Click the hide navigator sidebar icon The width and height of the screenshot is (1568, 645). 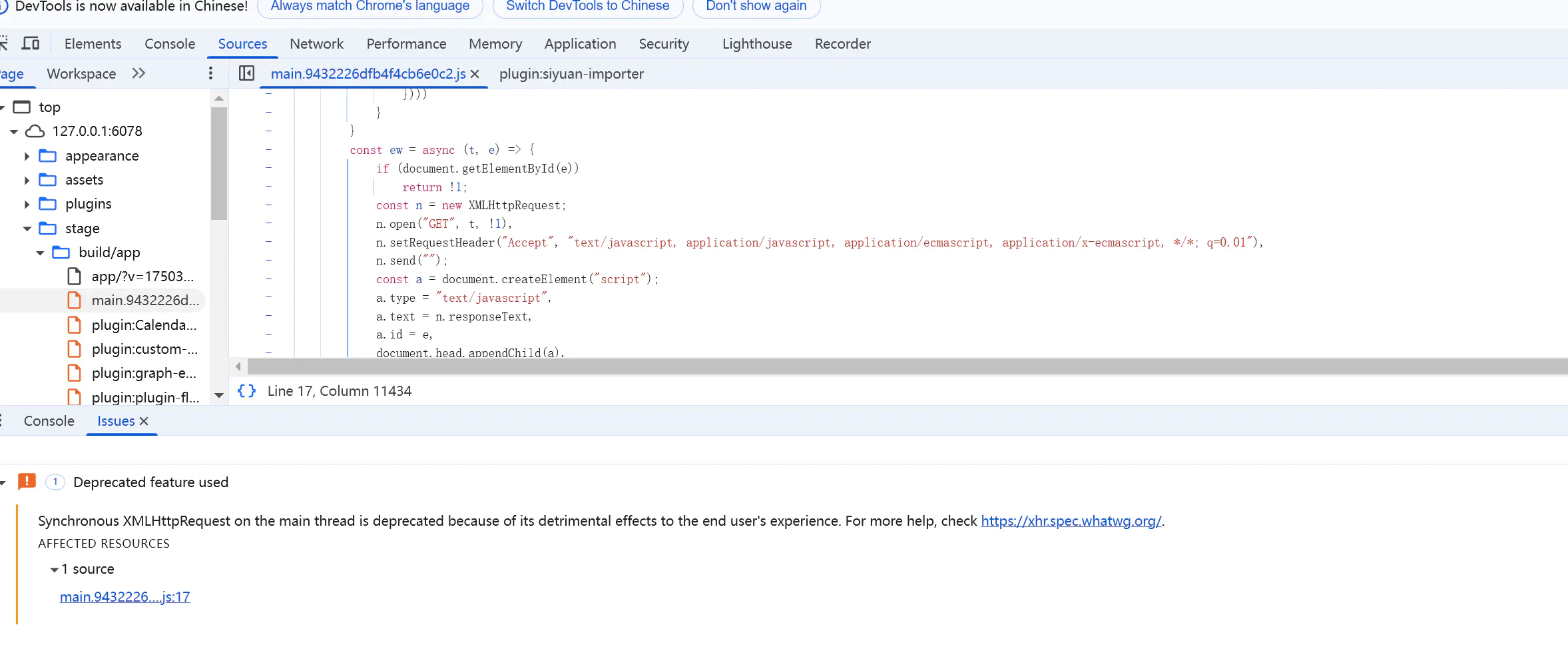point(246,73)
